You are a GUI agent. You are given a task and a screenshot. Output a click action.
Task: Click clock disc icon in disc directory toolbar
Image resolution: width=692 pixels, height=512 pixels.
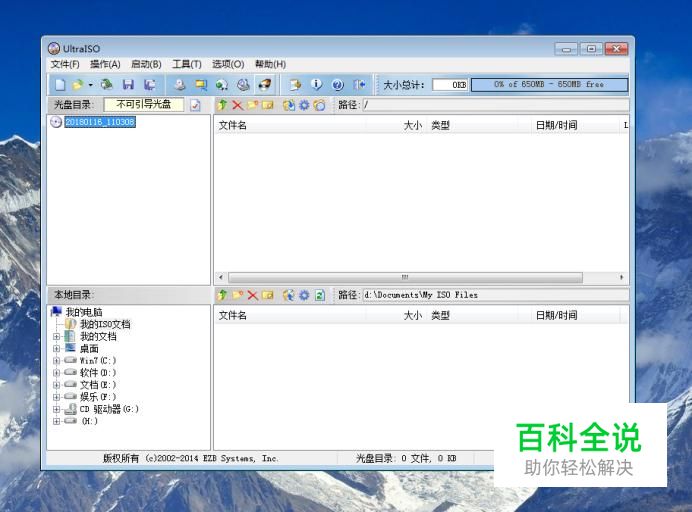[x=319, y=105]
